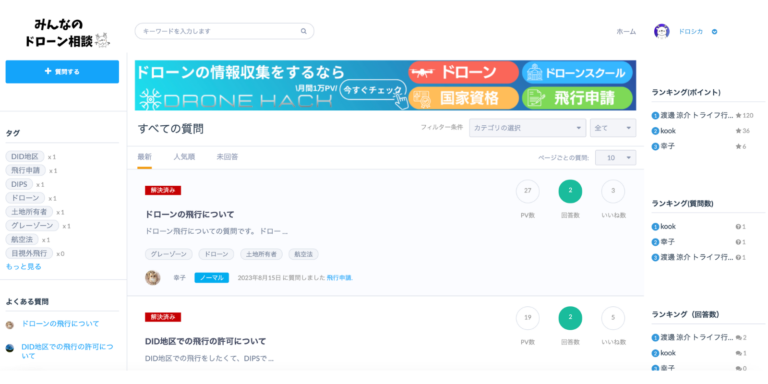Open ドローンの飛行について under よくある質問
The height and width of the screenshot is (384, 768).
coord(60,324)
